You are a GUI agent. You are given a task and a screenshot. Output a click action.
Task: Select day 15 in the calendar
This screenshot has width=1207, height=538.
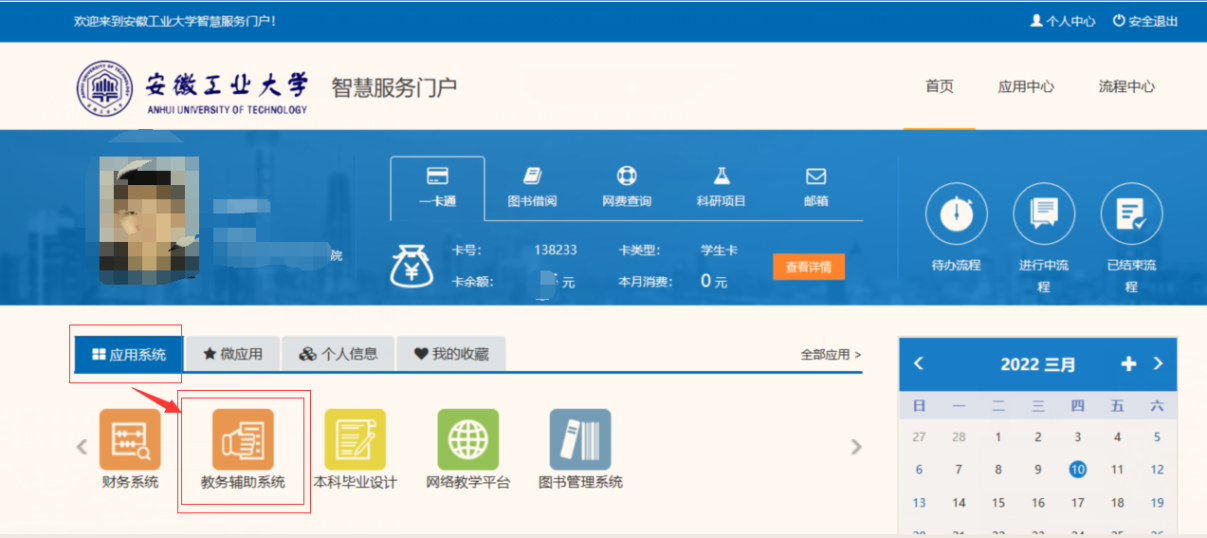[x=998, y=503]
